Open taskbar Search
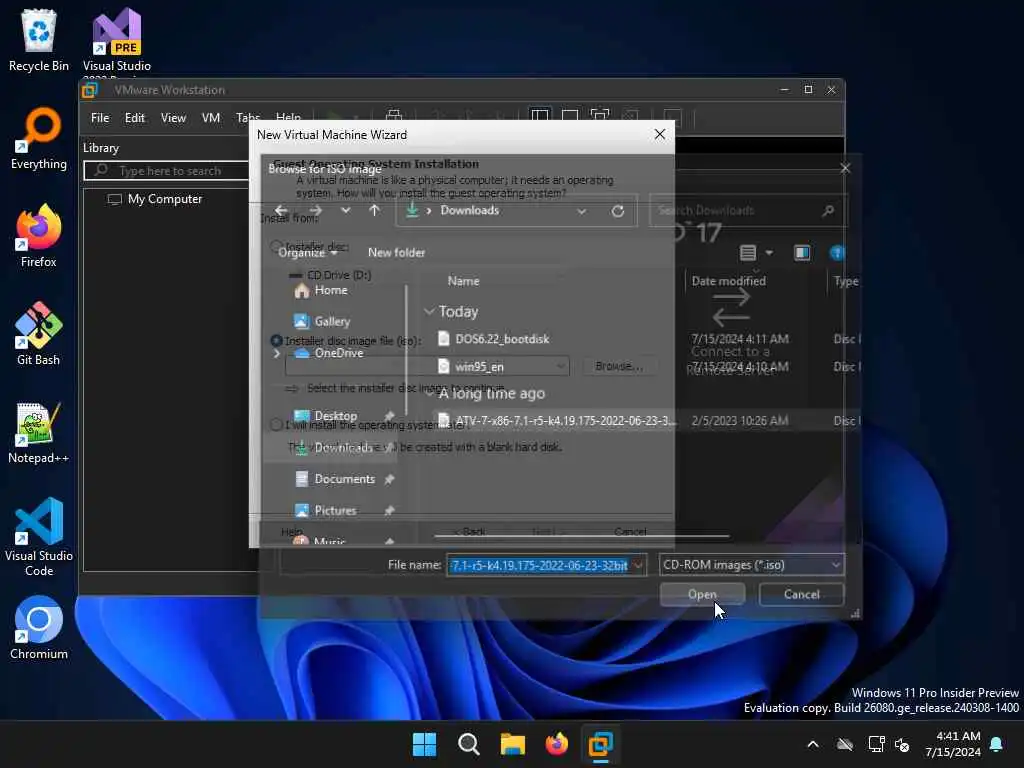1024x768 pixels. (468, 744)
